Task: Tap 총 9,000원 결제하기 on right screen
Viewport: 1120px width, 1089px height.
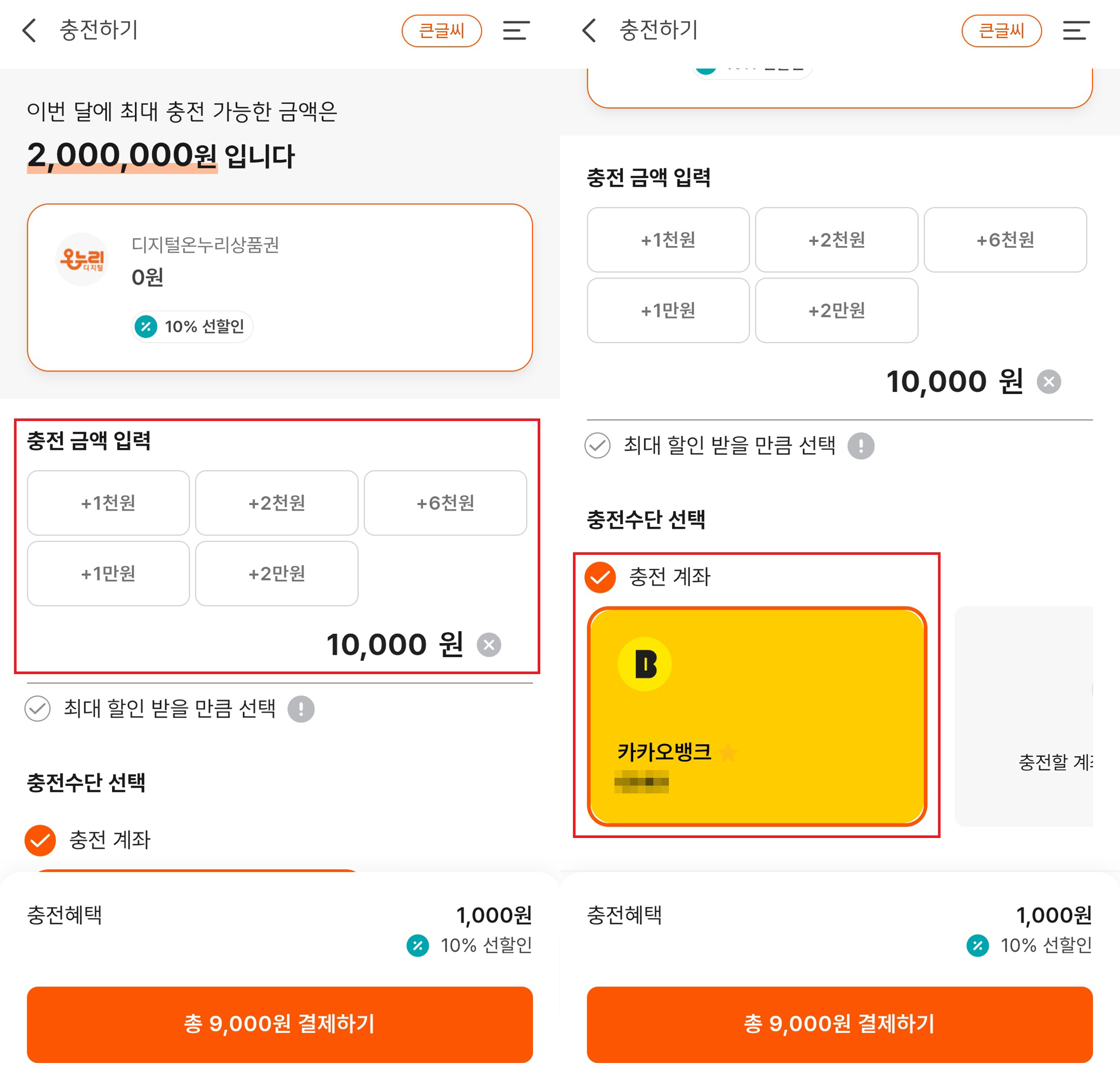Action: coord(839,1024)
